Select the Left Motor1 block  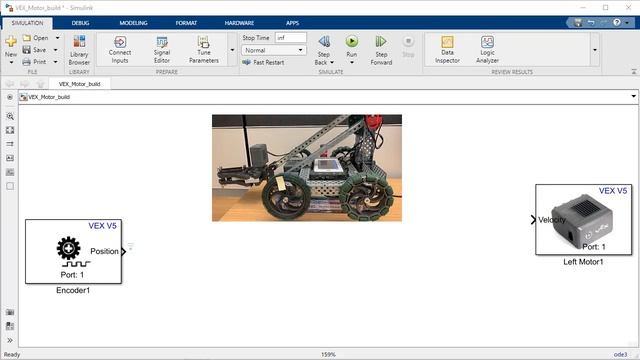[x=584, y=220]
